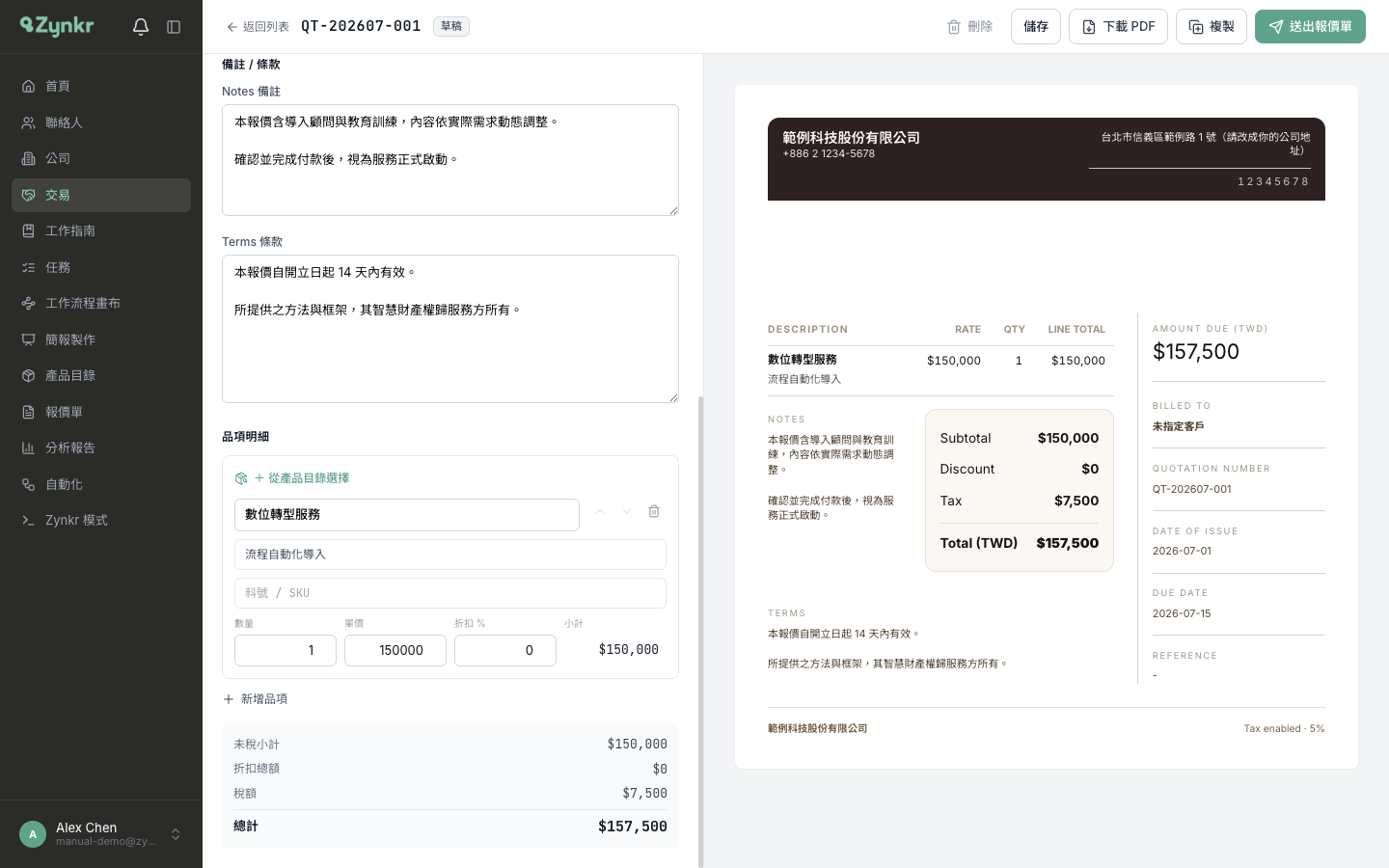
Task: Click the 儲存 save button
Action: click(1036, 27)
